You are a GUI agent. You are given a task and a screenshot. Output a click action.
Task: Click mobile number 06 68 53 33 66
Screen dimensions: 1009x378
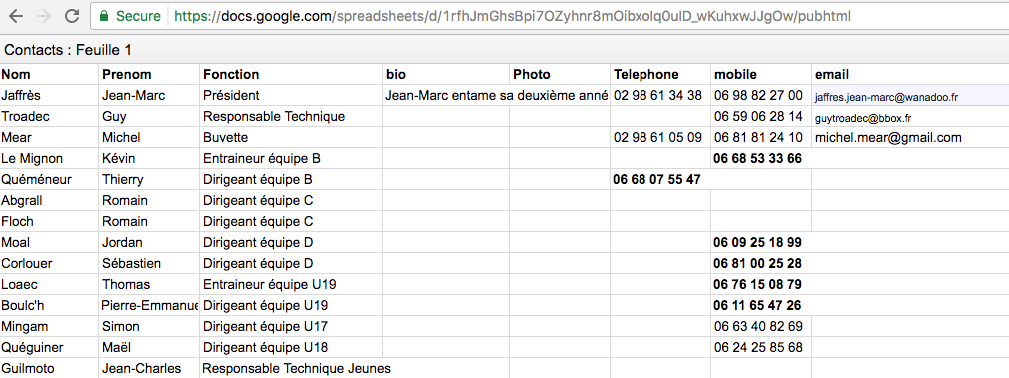(761, 158)
